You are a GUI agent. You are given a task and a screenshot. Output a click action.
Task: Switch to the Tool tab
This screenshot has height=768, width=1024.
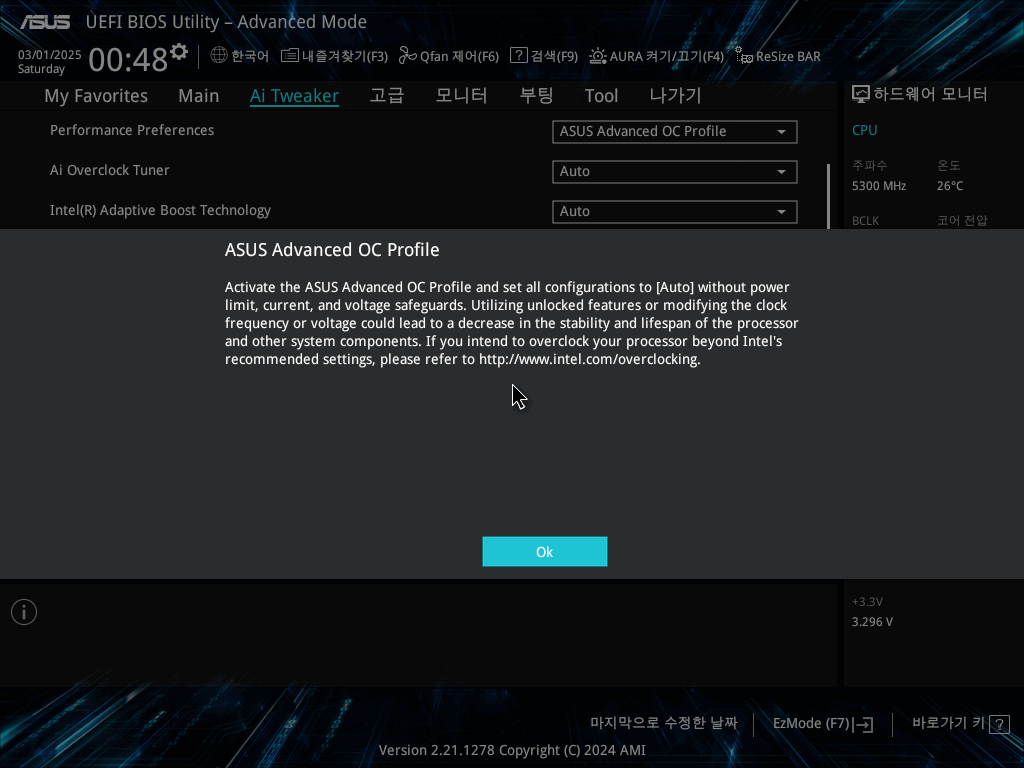coord(601,96)
